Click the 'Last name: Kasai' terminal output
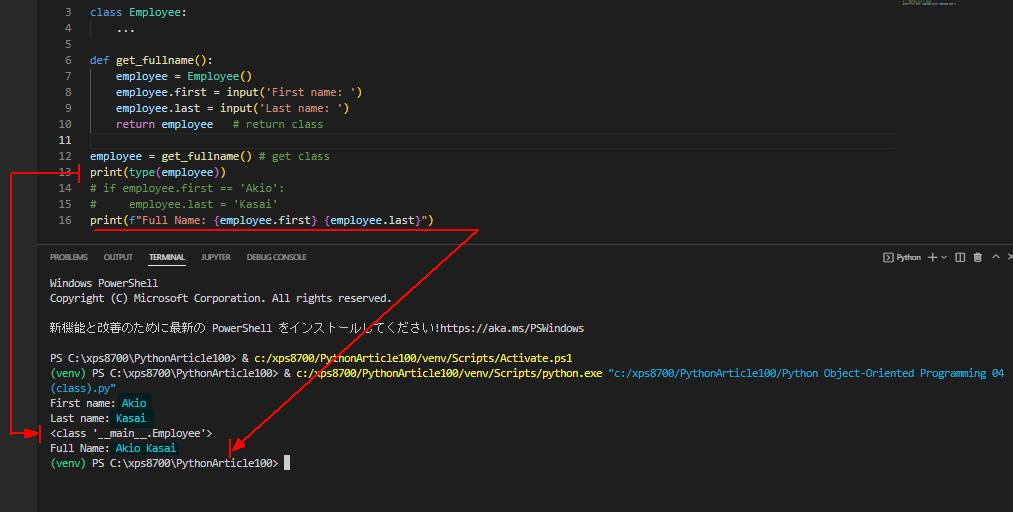1013x512 pixels. tap(98, 418)
